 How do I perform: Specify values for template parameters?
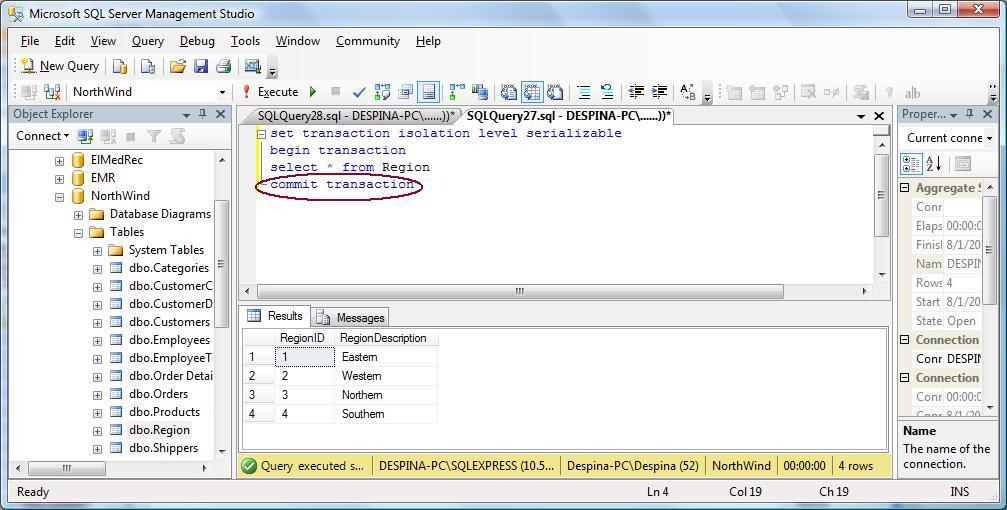(688, 92)
